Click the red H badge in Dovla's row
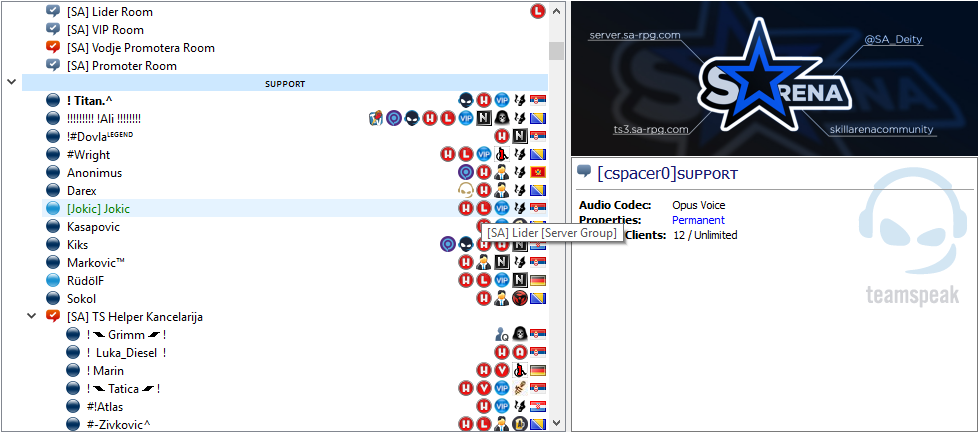The width and height of the screenshot is (978, 433). coord(502,136)
